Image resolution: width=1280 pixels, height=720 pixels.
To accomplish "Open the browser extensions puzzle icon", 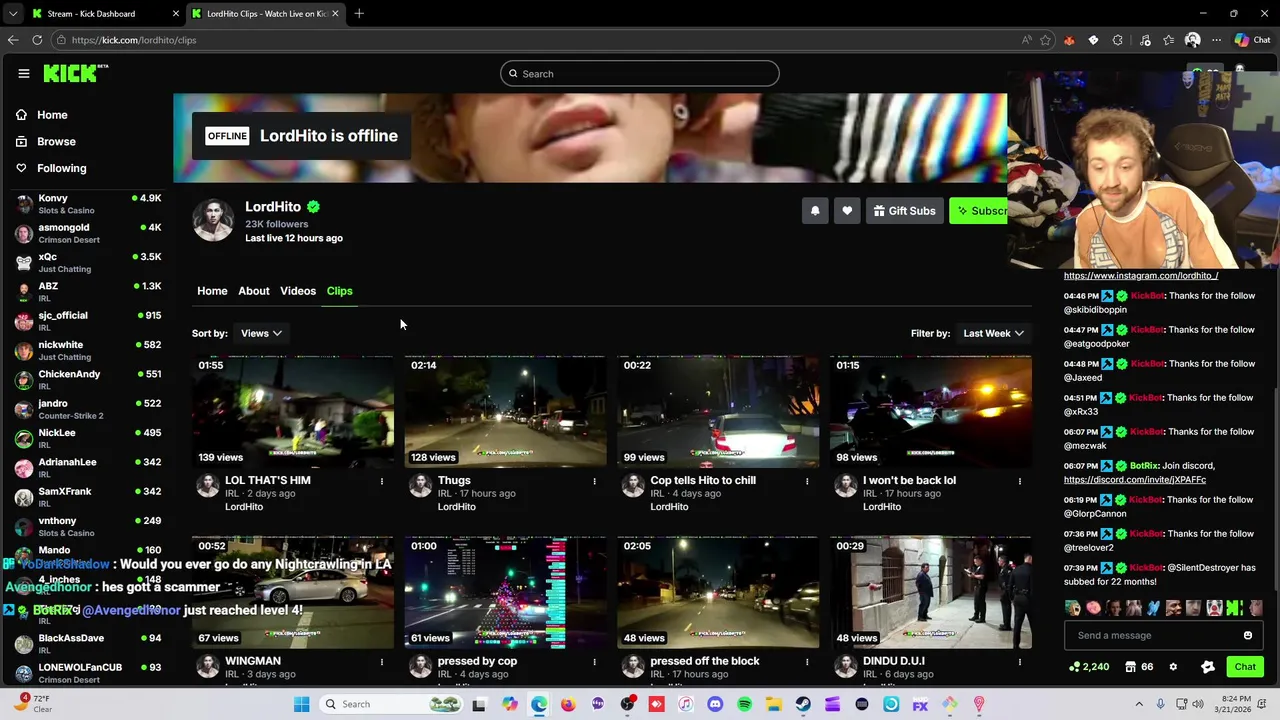I will coord(1118,40).
